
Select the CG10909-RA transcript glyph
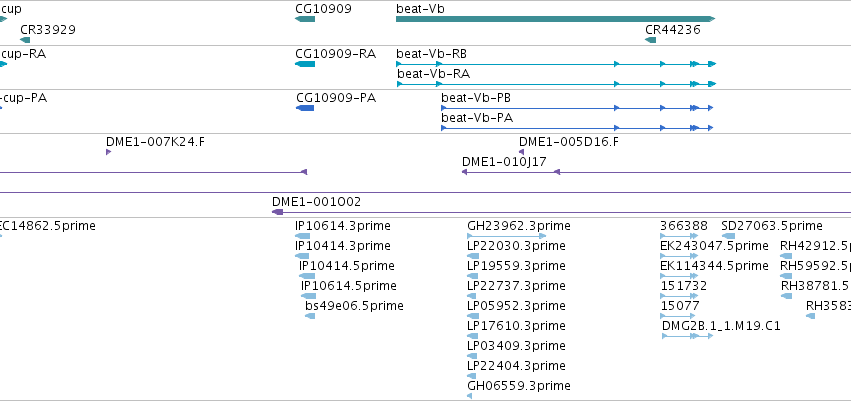305,64
